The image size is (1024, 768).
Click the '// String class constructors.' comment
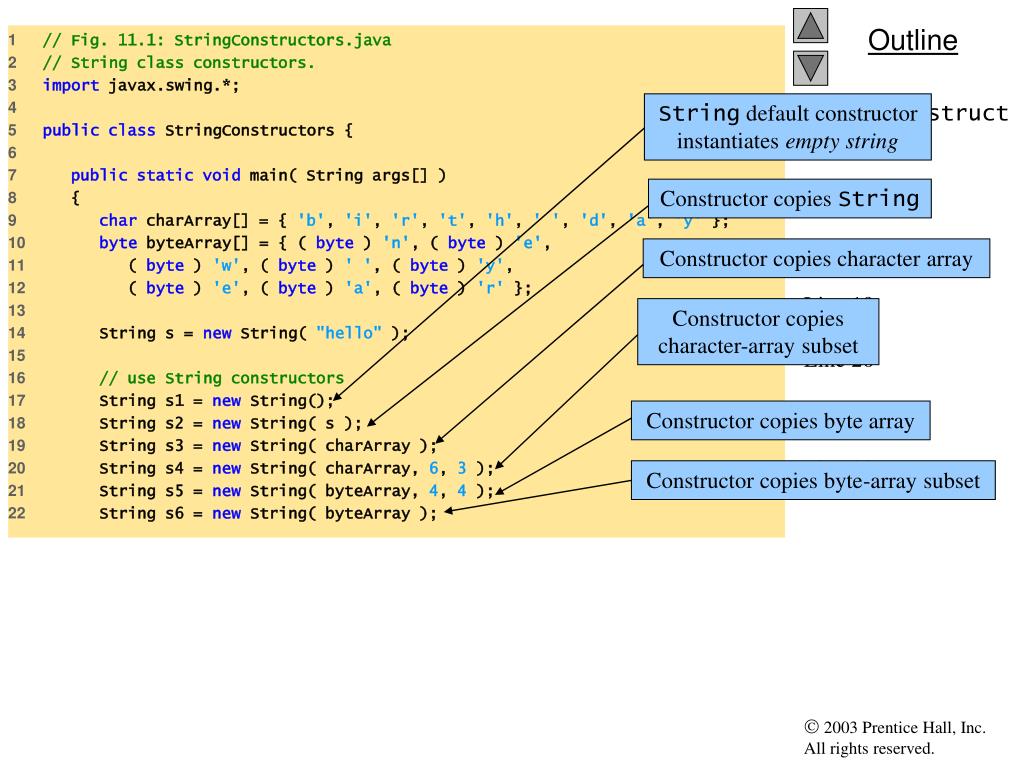178,63
